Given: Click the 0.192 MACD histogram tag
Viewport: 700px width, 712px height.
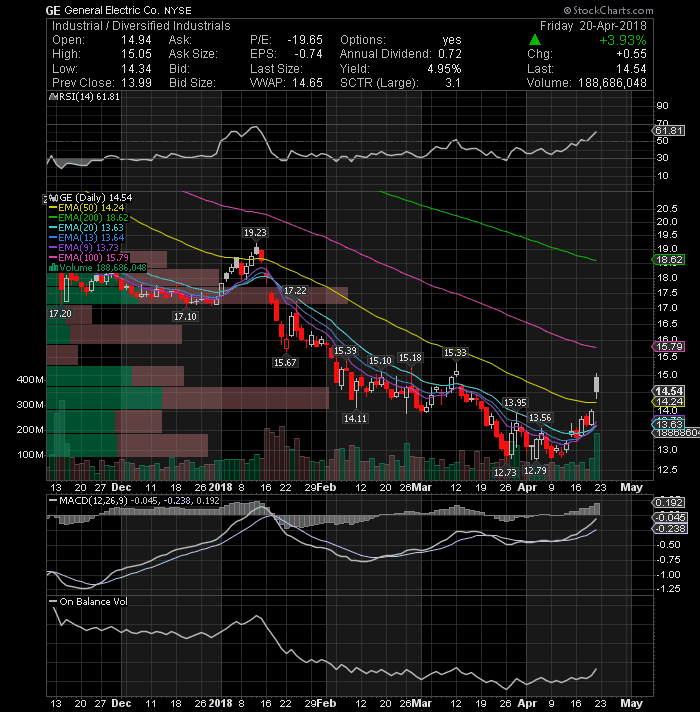Looking at the screenshot, I should [669, 503].
